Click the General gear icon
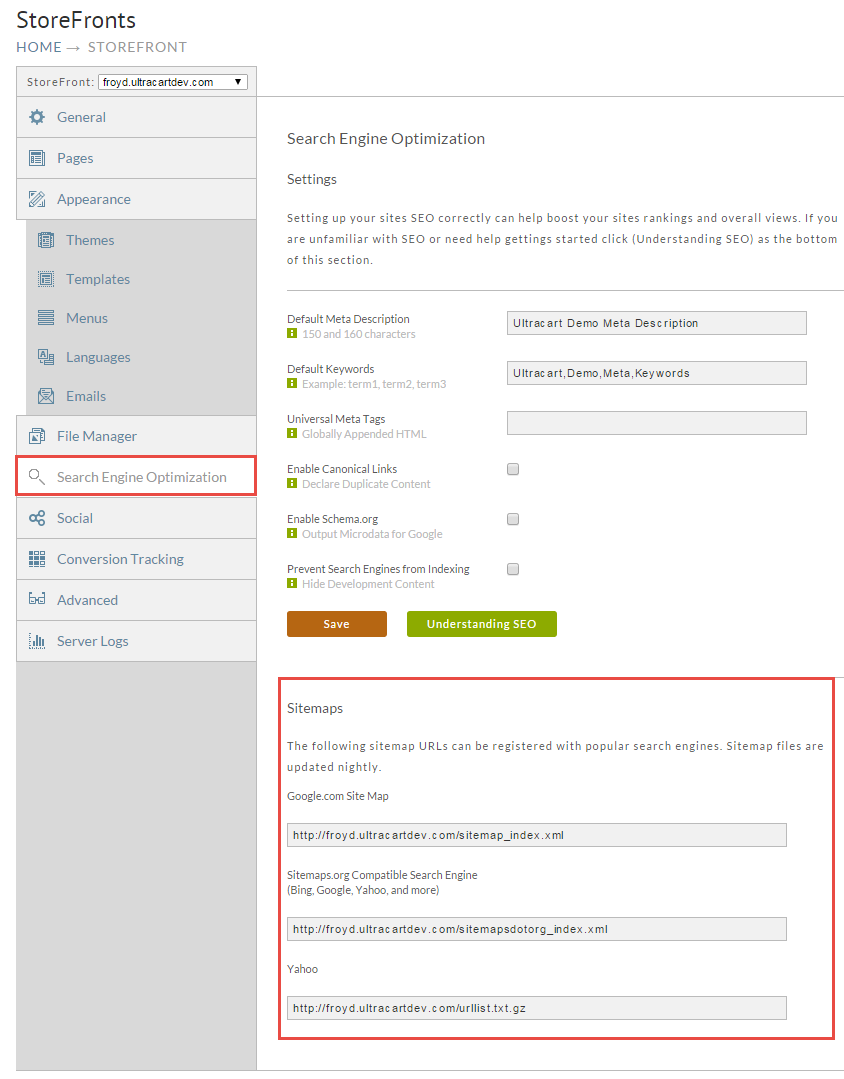 [37, 117]
